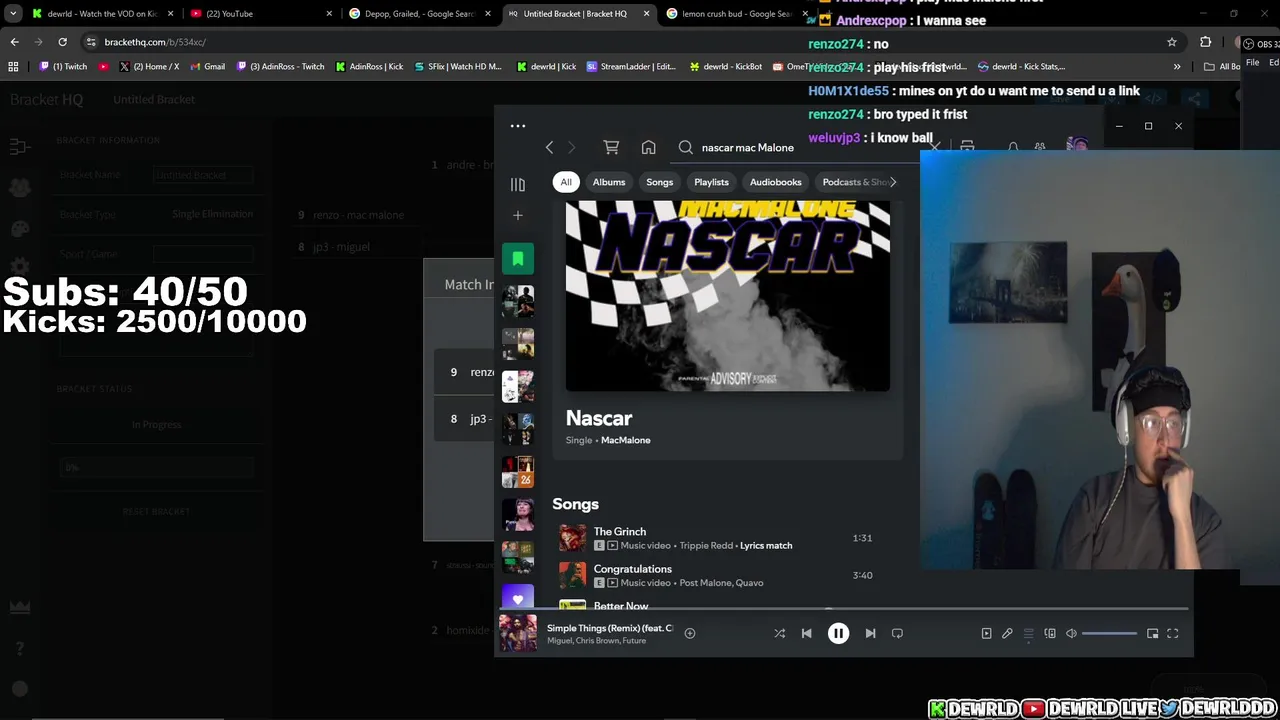Click the cart icon beside Home in Spotify
The height and width of the screenshot is (720, 1280).
coord(611,147)
